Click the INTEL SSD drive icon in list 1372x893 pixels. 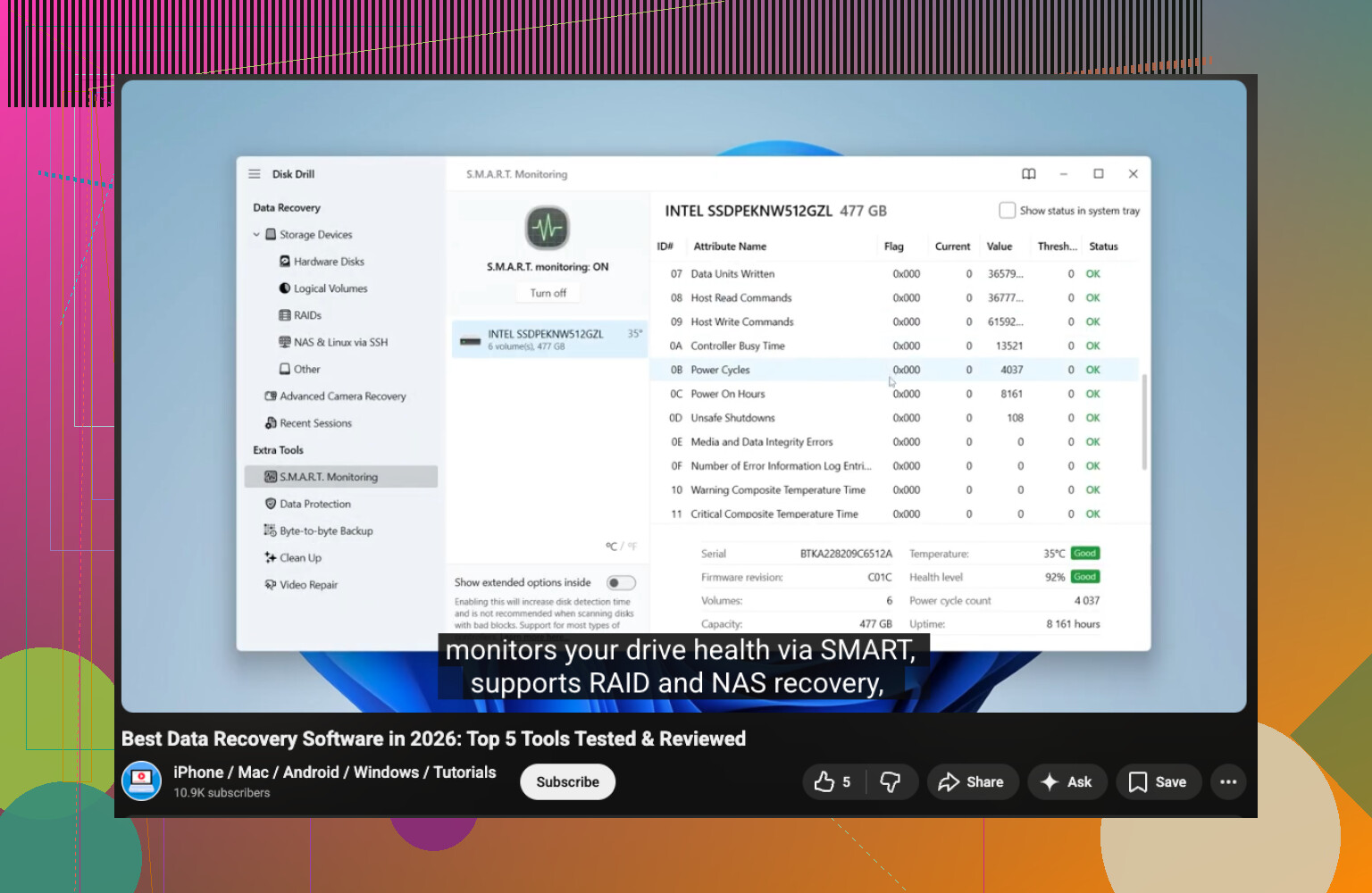[x=471, y=340]
